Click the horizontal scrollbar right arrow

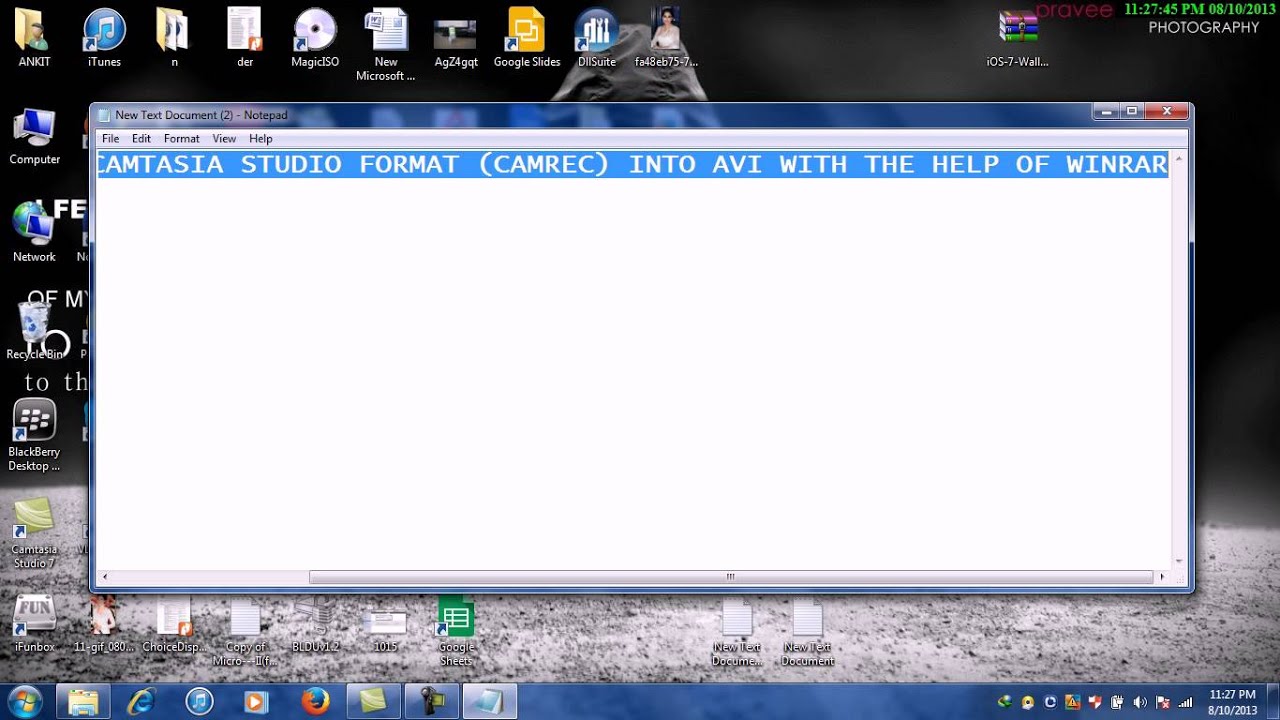(x=1161, y=577)
